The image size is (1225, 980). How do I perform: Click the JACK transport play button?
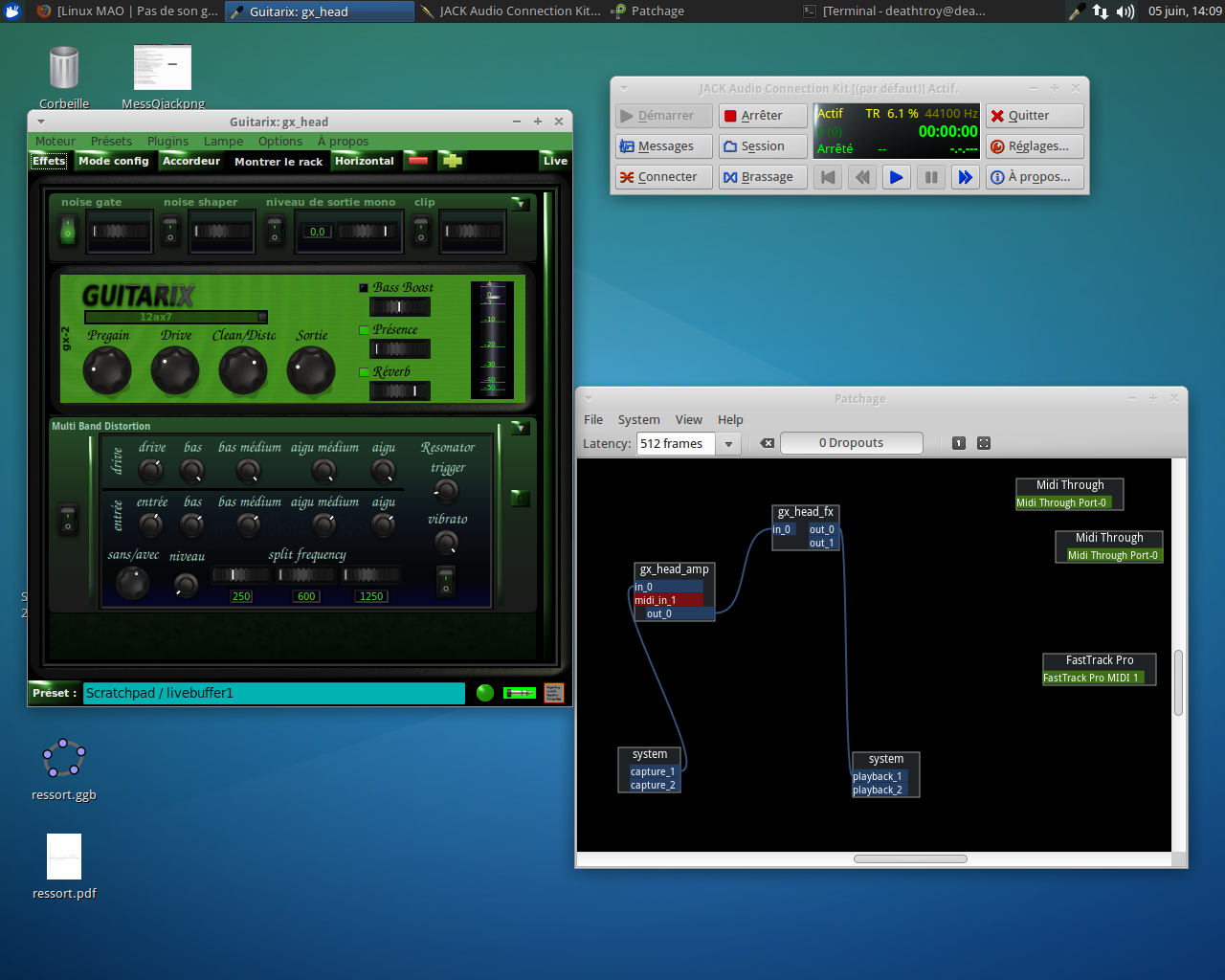tap(896, 177)
